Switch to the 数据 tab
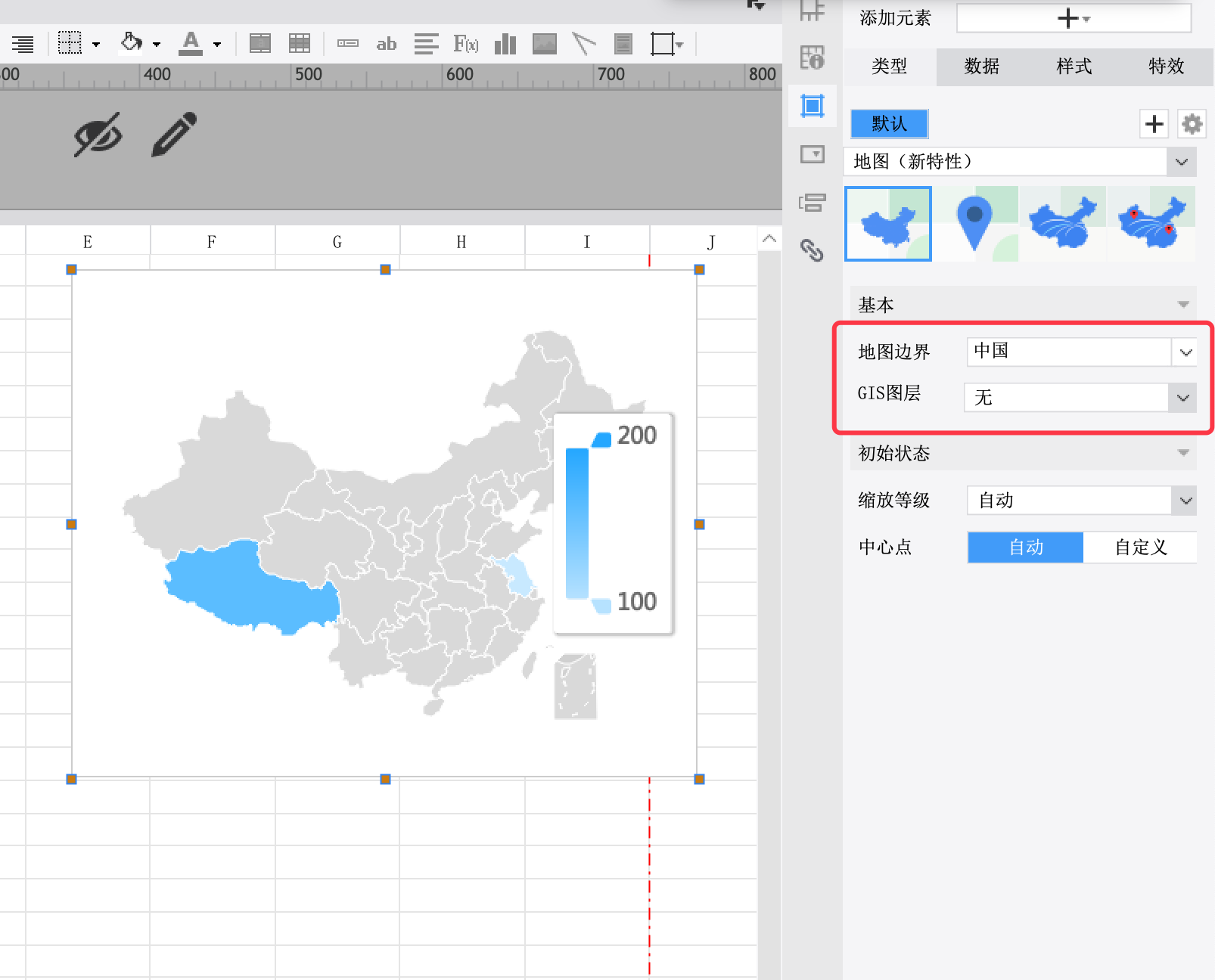 pos(982,67)
